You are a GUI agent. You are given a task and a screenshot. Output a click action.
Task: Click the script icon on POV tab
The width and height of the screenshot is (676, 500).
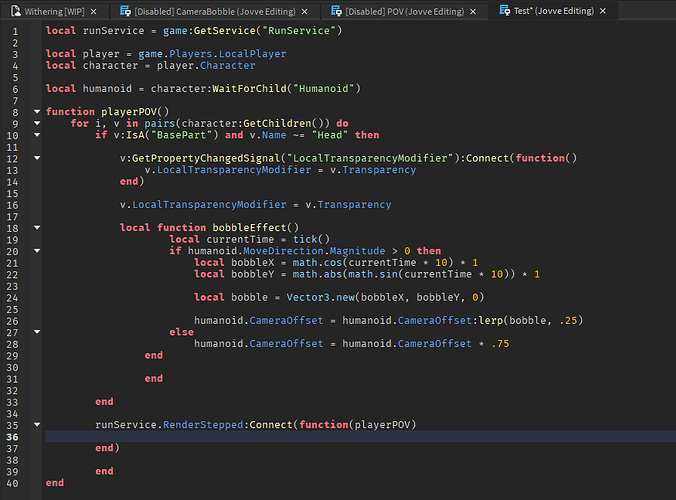tap(336, 11)
